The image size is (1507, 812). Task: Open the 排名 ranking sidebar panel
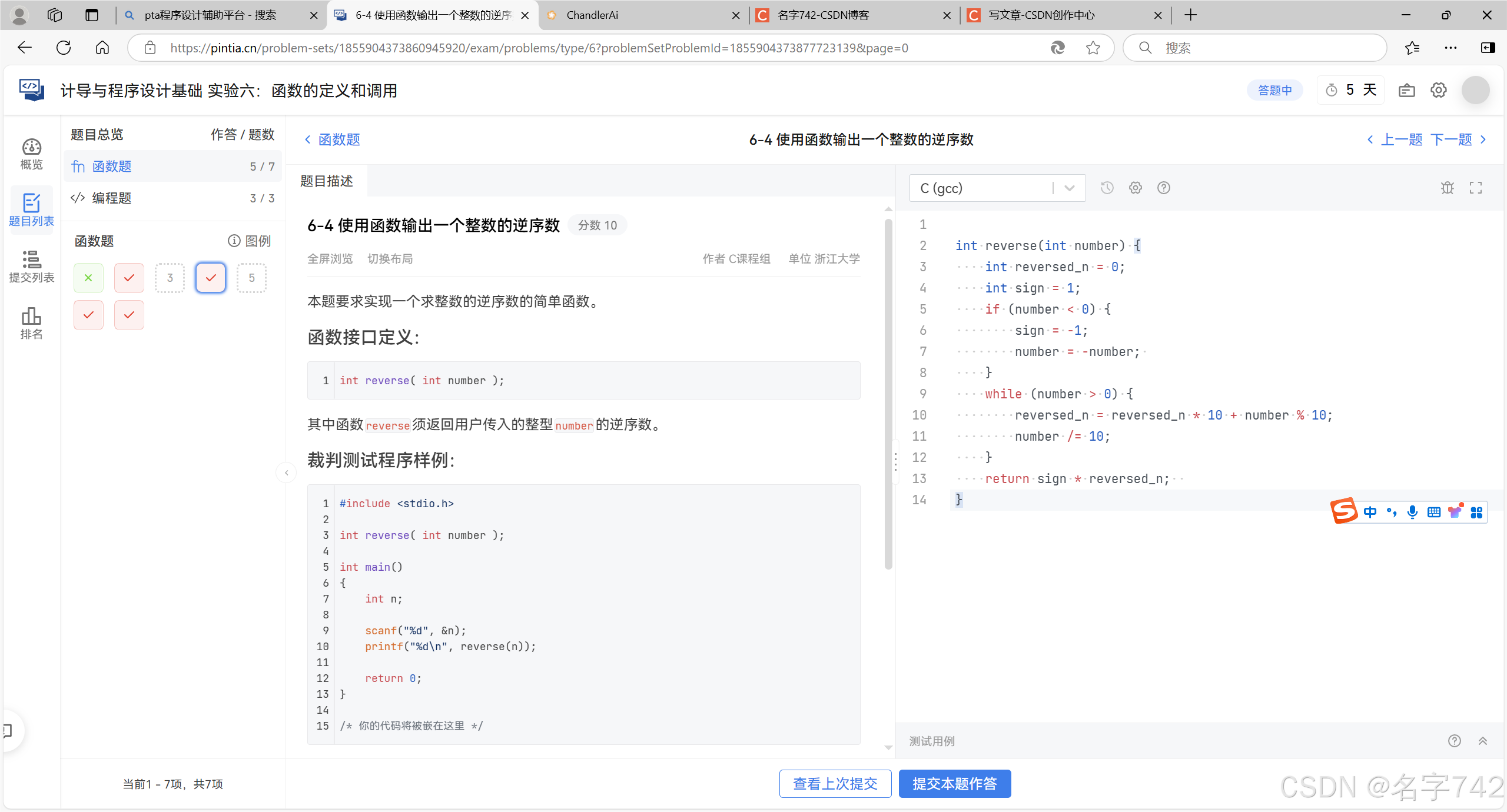pos(31,322)
